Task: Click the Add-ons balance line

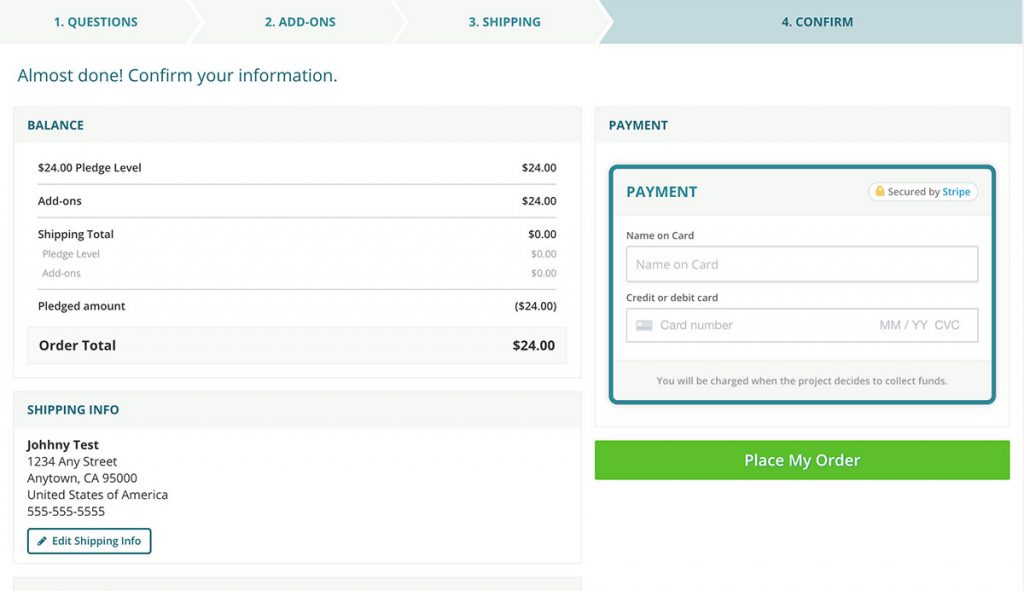Action: (296, 201)
